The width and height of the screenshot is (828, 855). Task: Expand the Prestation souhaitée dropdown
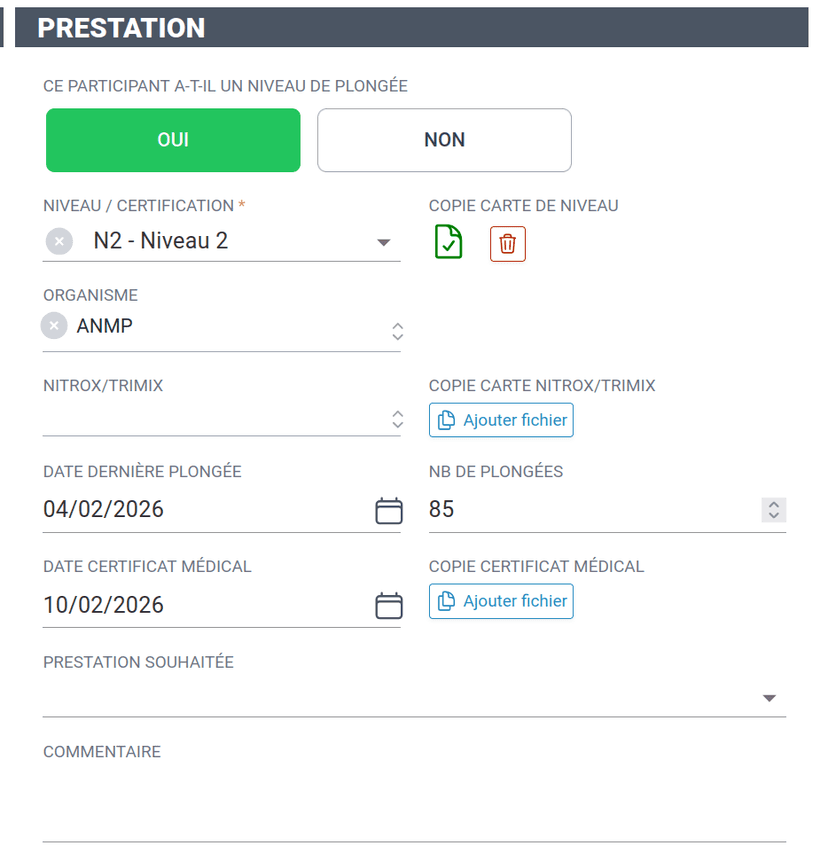769,698
